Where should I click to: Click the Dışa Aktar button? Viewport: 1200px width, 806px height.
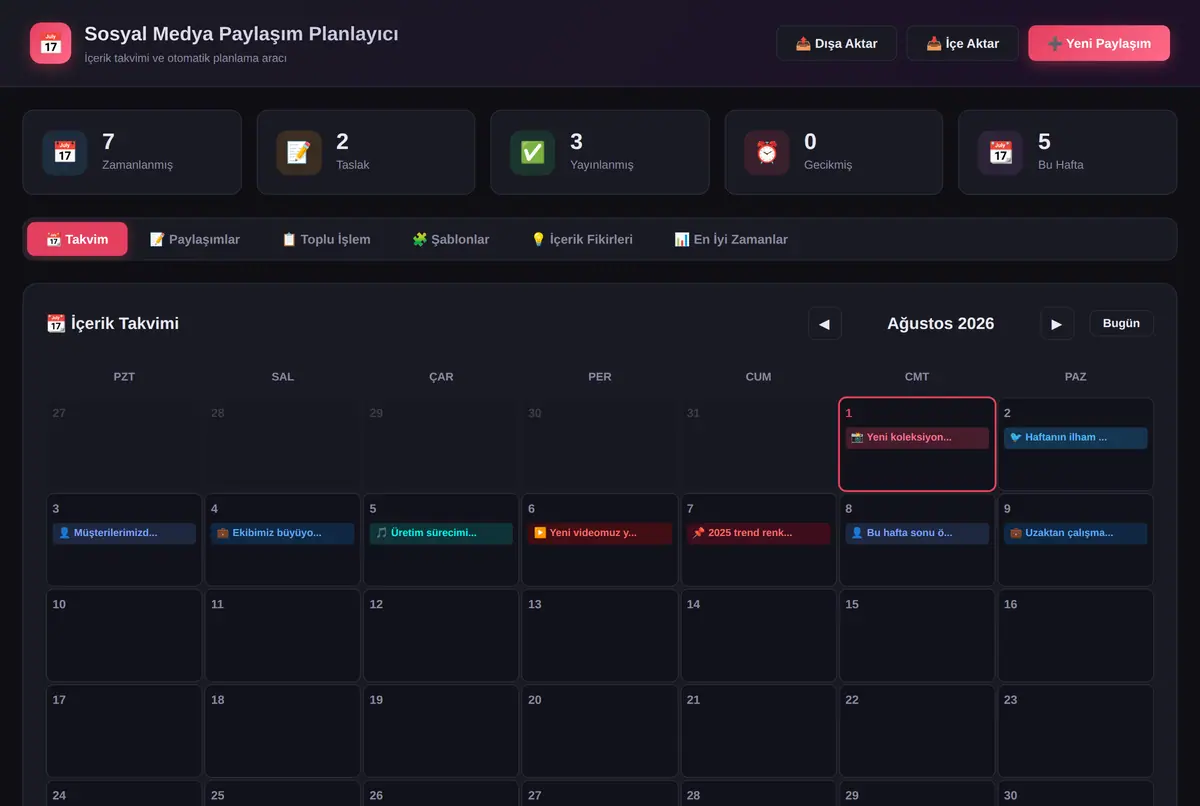pos(837,43)
